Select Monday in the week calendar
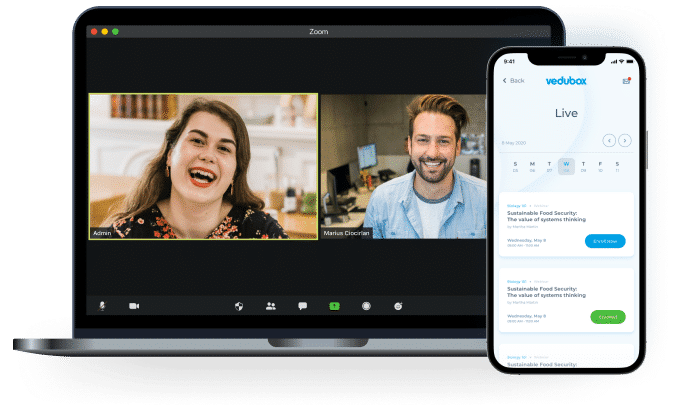 [x=532, y=166]
